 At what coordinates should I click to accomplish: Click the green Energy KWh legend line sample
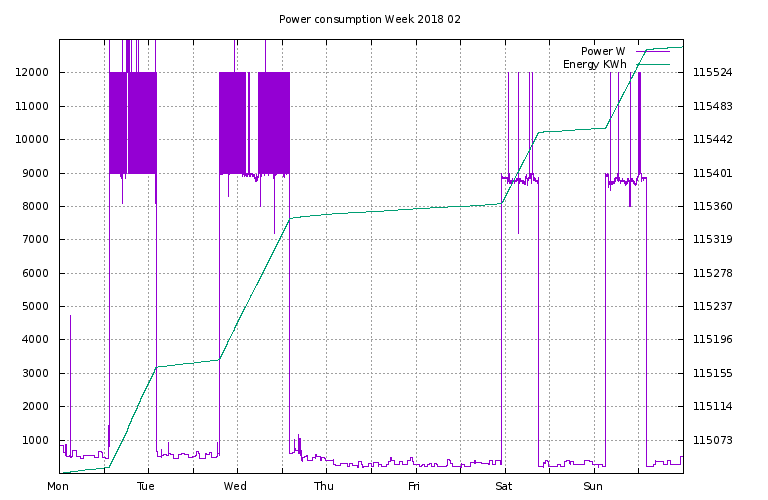653,64
